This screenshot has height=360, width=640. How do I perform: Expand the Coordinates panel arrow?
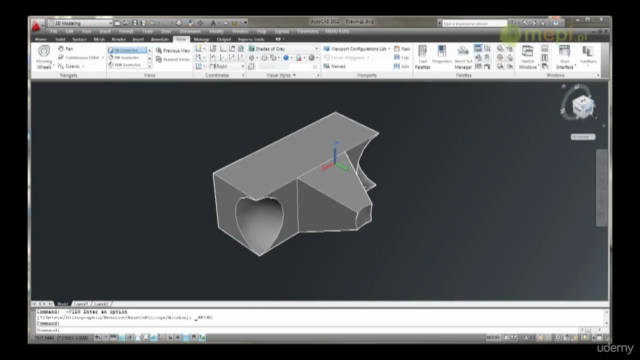(x=243, y=75)
